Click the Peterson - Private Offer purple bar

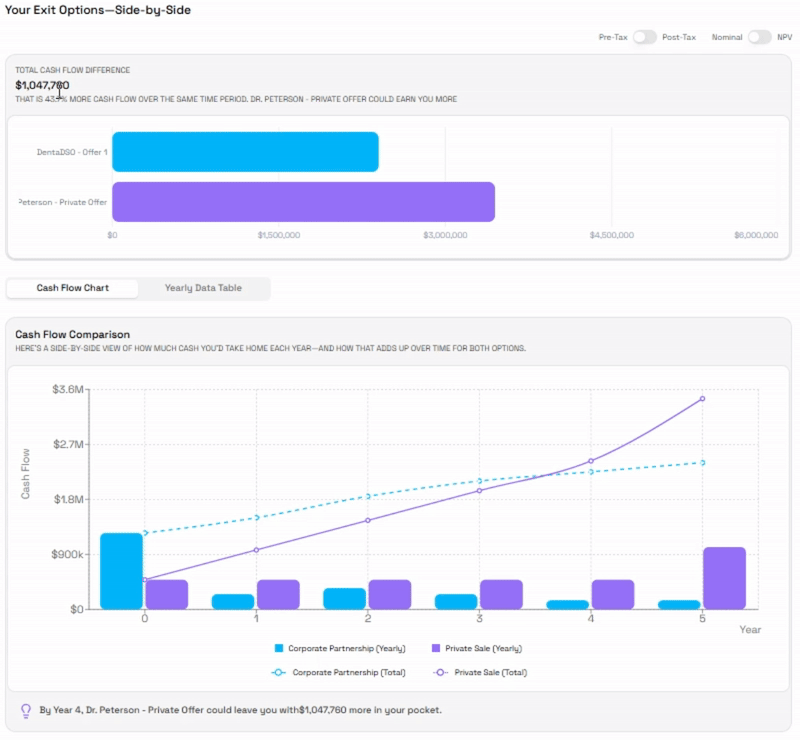[304, 202]
